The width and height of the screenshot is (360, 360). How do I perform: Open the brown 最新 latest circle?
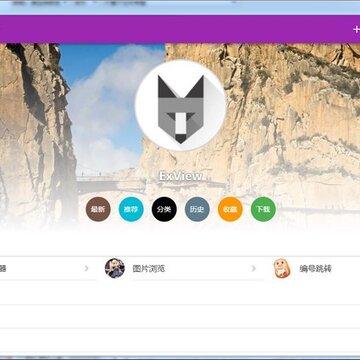[x=98, y=209]
